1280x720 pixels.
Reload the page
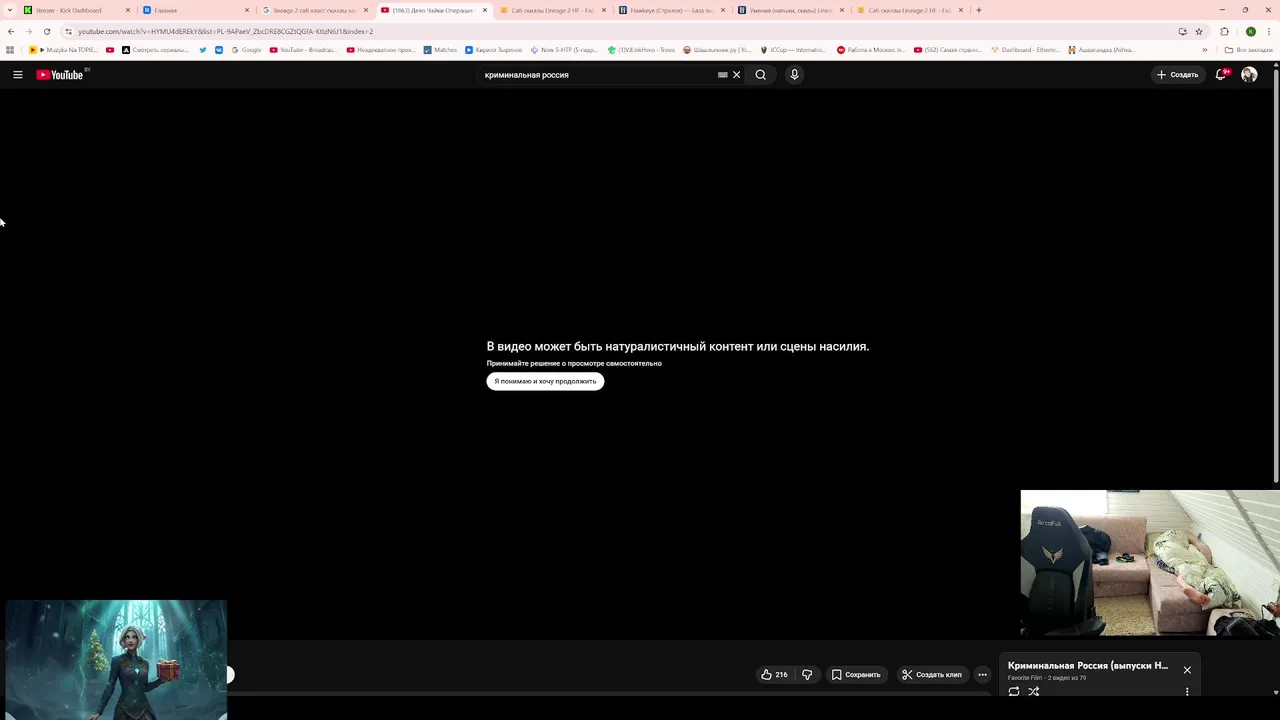pos(46,31)
